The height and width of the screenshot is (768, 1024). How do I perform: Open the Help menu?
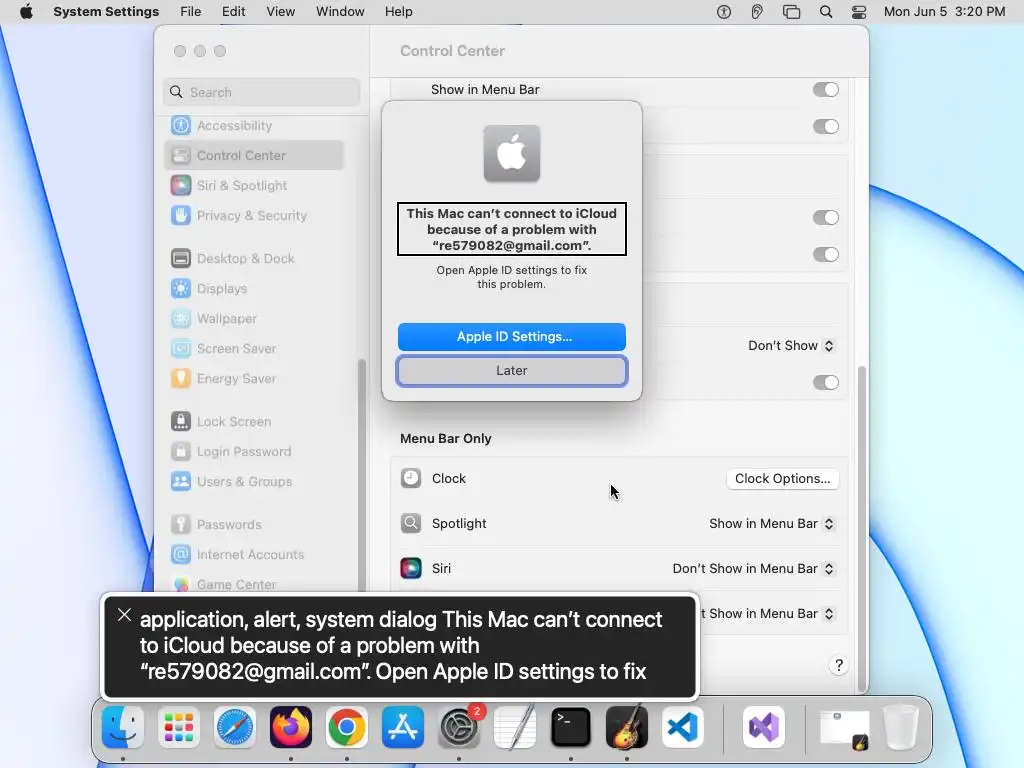click(398, 12)
